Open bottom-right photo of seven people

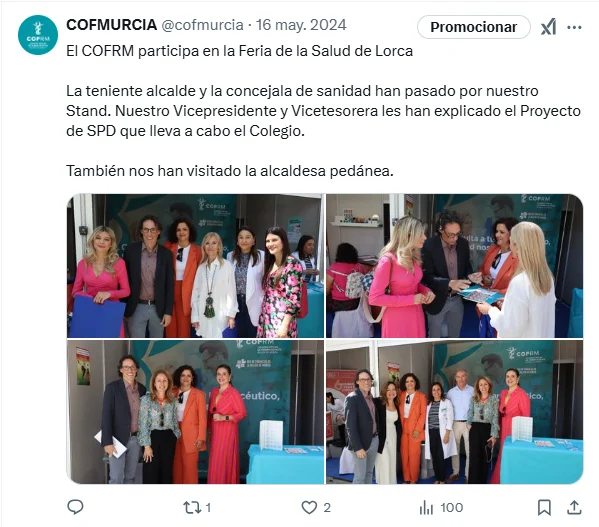(x=455, y=412)
